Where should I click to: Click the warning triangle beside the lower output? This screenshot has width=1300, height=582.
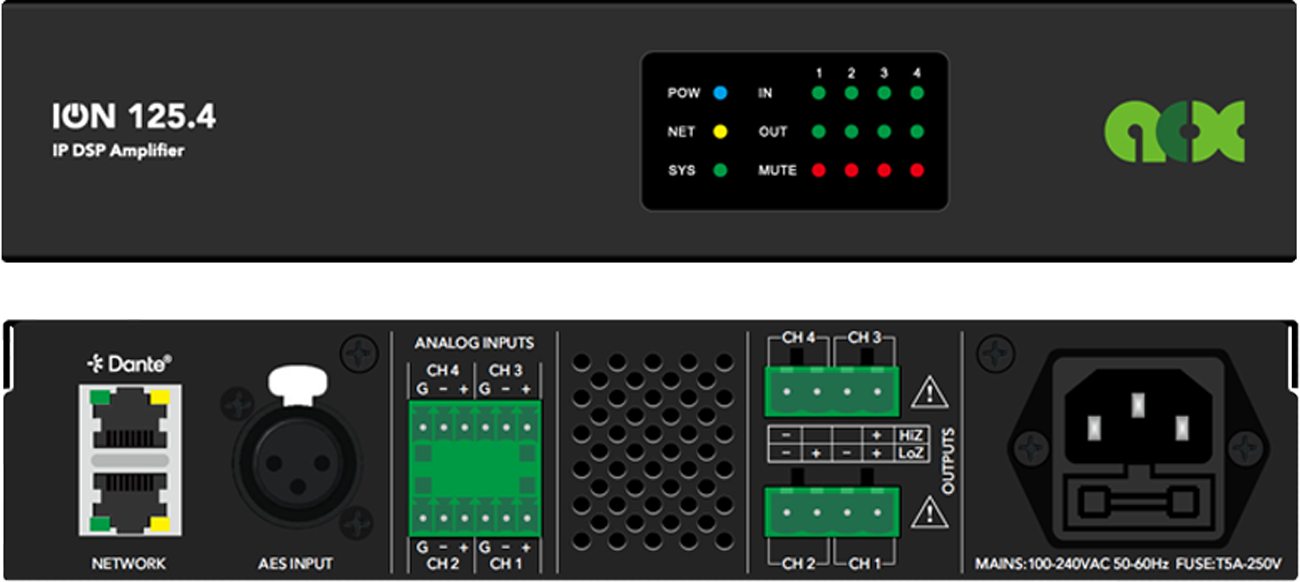932,512
